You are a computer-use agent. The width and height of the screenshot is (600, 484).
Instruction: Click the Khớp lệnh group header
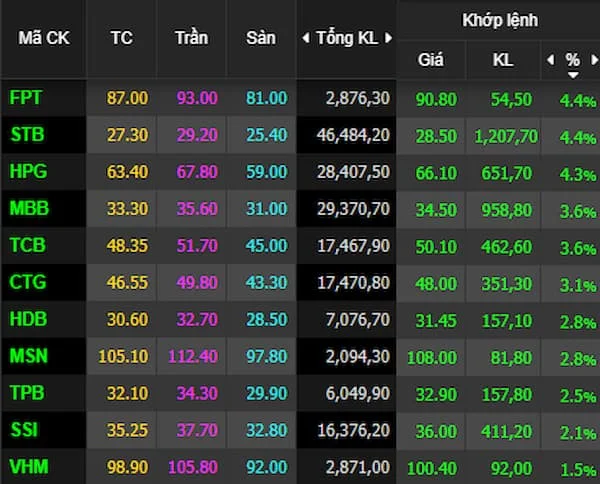point(500,20)
